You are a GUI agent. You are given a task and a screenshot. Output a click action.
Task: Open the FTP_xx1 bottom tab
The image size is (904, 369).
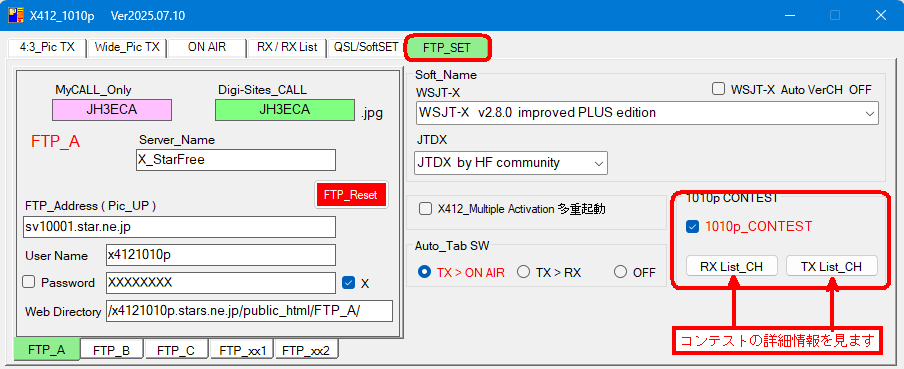[242, 350]
